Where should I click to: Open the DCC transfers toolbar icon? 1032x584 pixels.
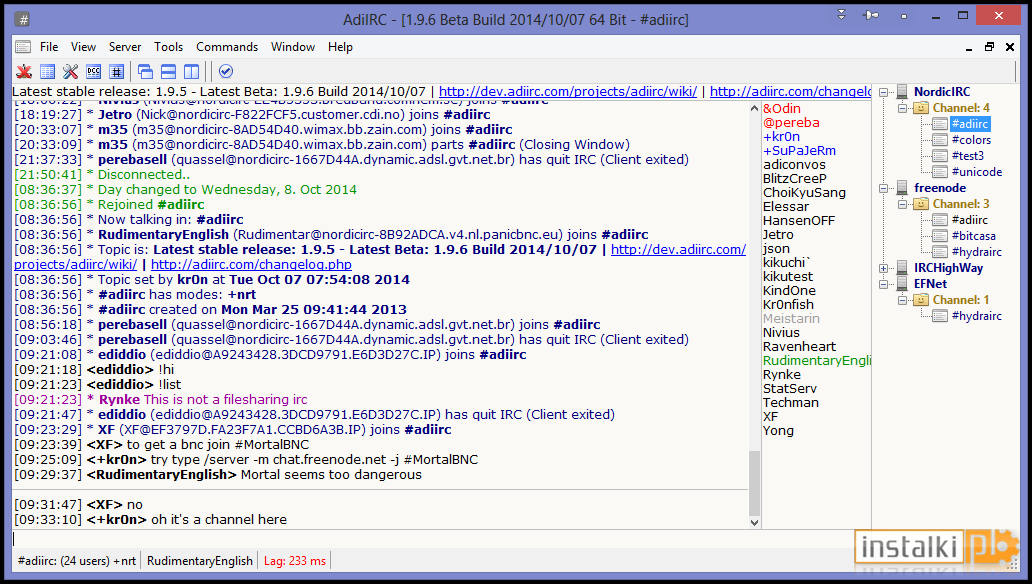[93, 71]
